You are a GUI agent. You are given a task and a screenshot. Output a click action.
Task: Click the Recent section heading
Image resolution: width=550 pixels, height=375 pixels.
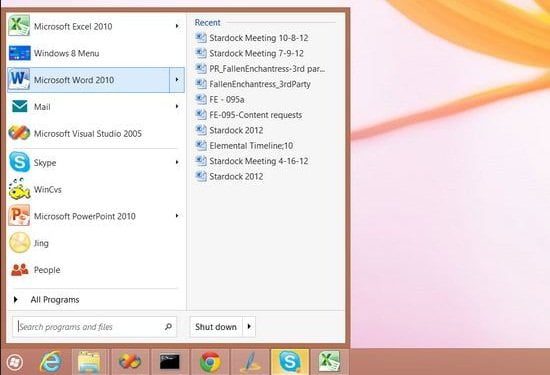click(x=207, y=22)
